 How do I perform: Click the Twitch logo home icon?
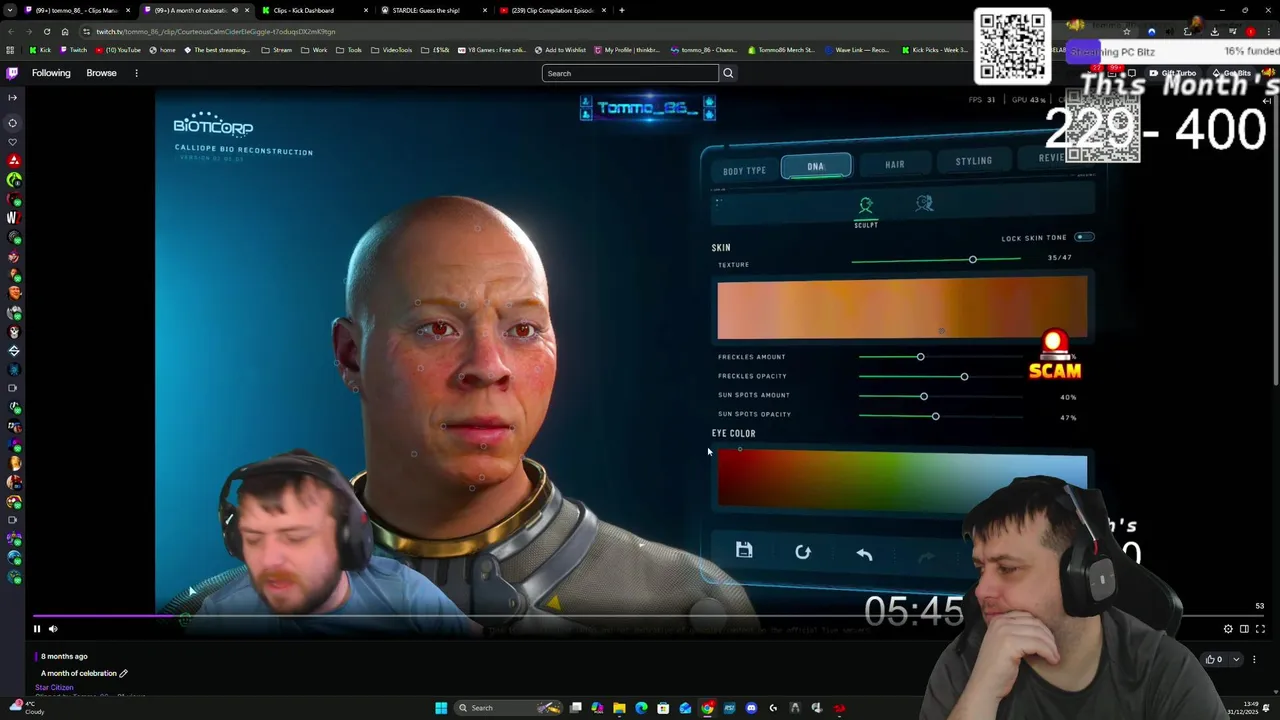pos(12,73)
